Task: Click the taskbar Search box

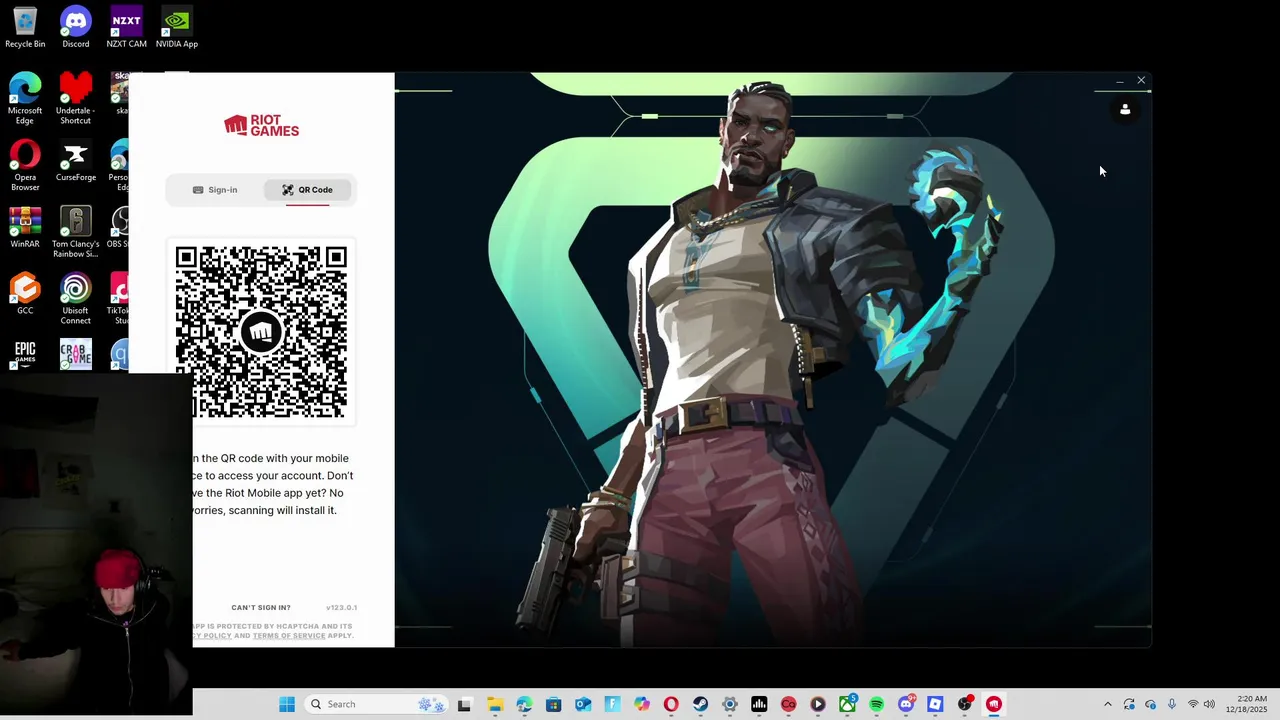Action: point(375,704)
